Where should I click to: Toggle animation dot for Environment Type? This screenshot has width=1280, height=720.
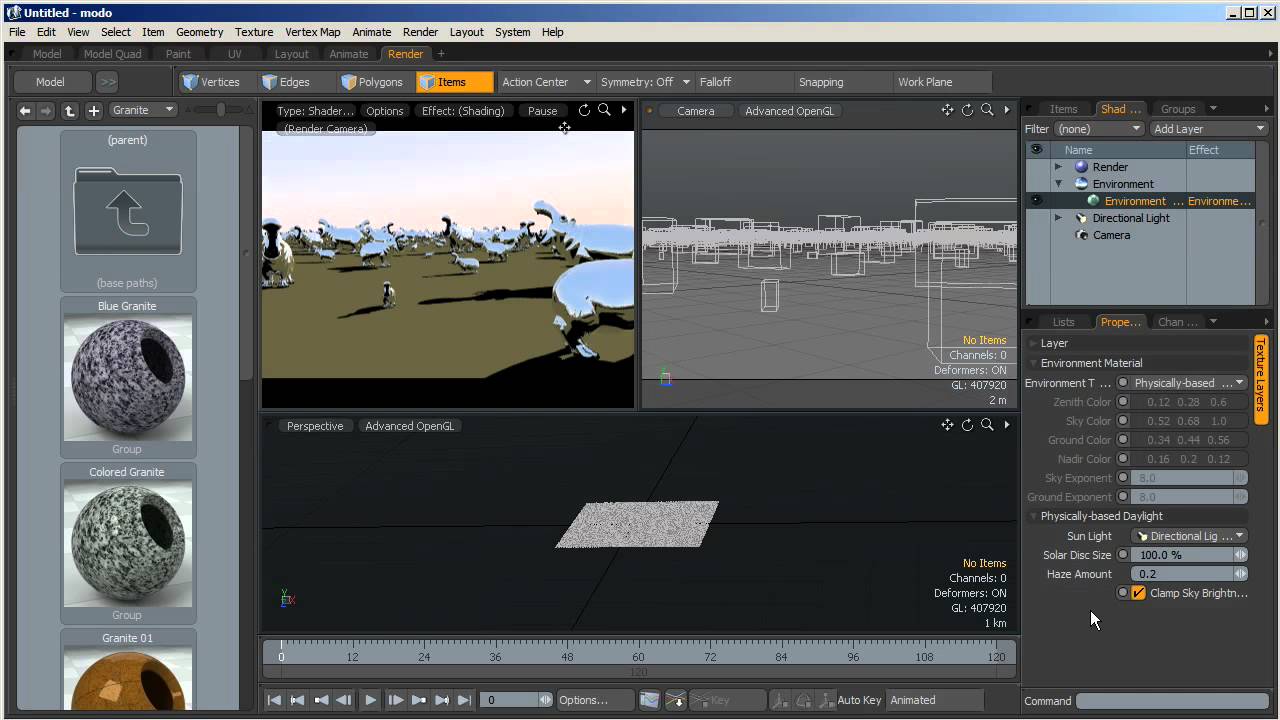[1123, 383]
